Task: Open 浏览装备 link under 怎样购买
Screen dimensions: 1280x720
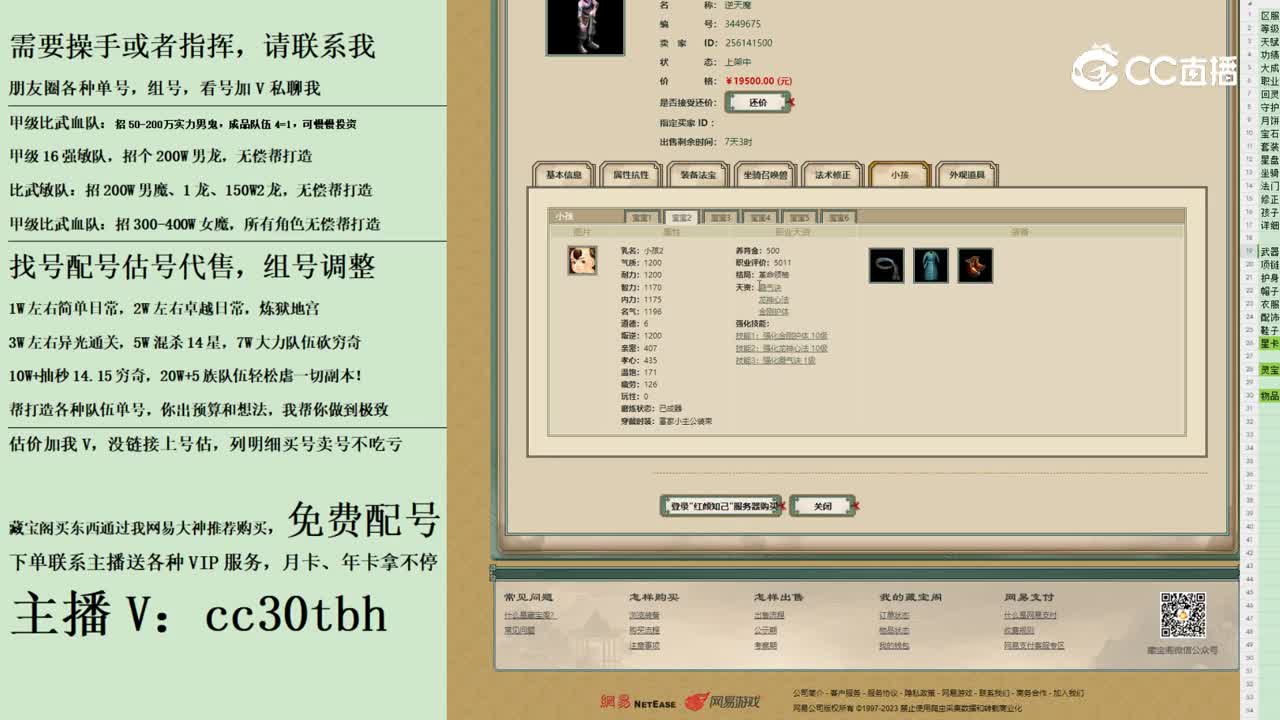Action: (644, 615)
